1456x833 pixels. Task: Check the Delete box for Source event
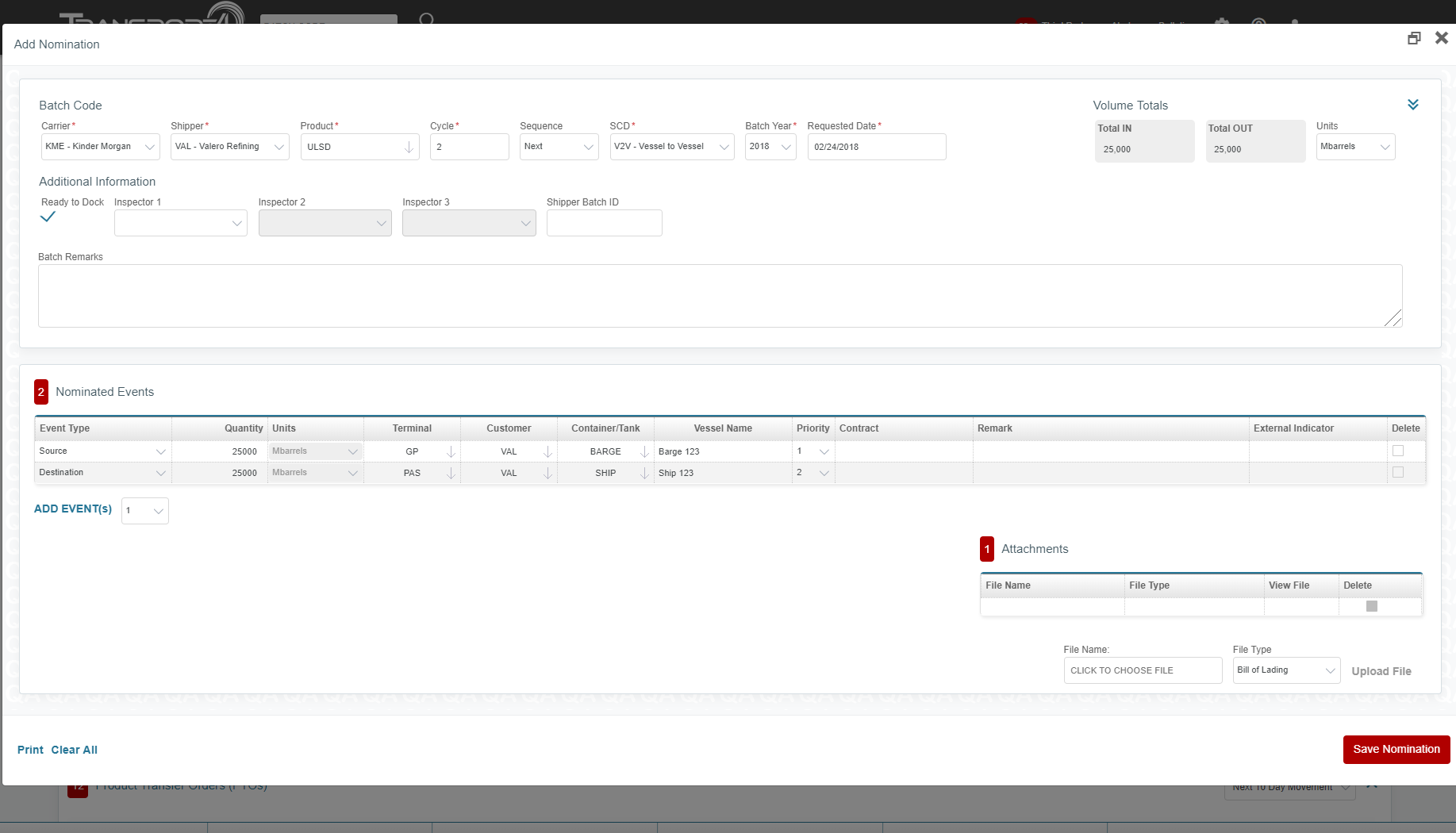(1397, 451)
